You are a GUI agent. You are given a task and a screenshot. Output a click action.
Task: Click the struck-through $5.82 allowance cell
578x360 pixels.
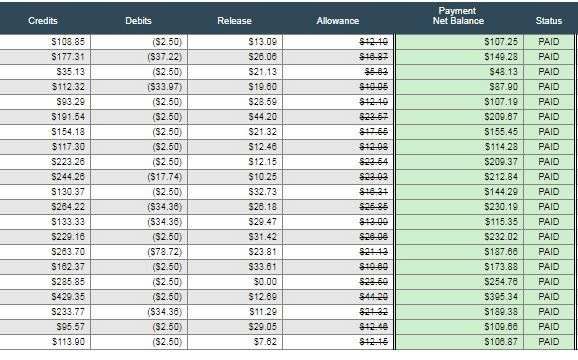coord(338,72)
